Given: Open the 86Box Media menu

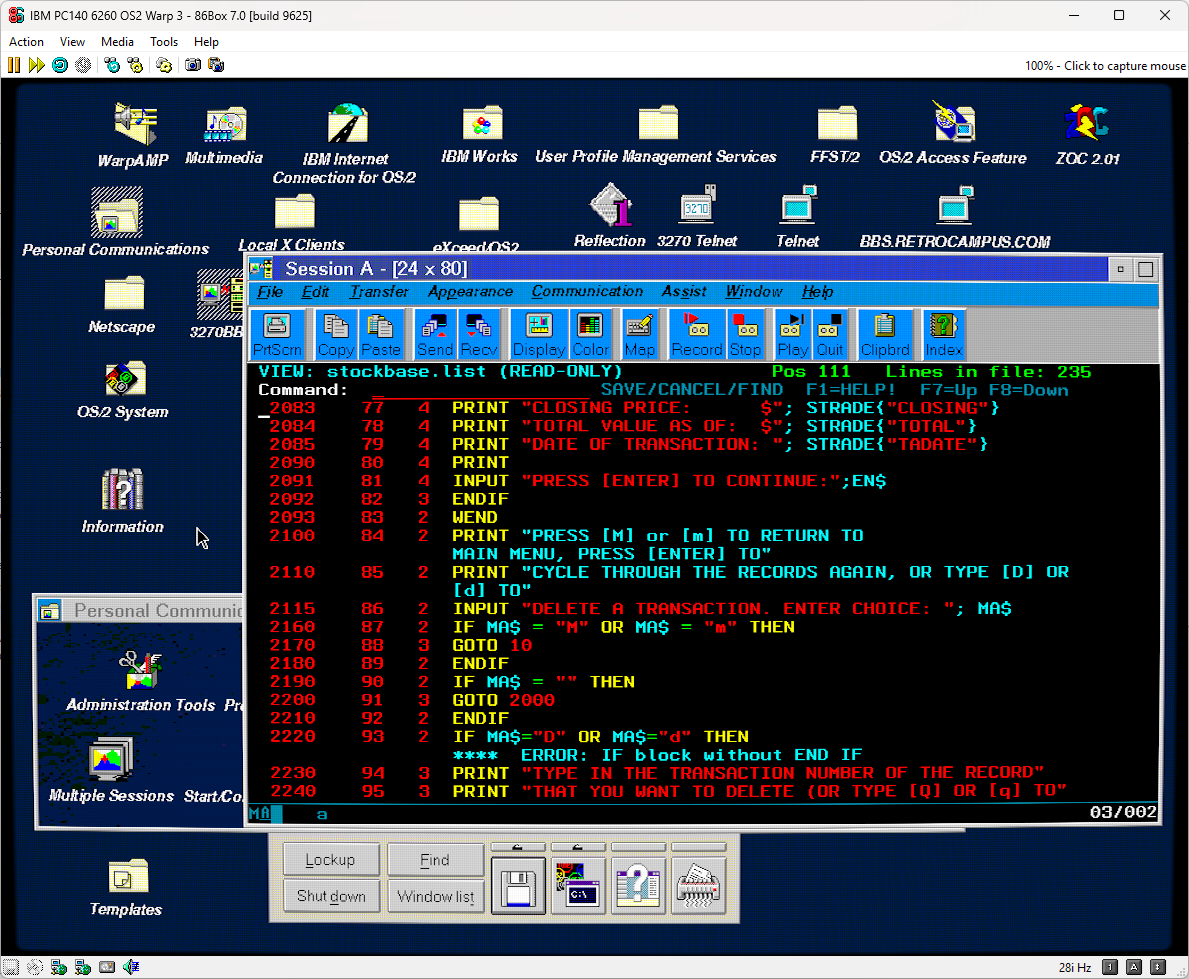Looking at the screenshot, I should [x=117, y=42].
